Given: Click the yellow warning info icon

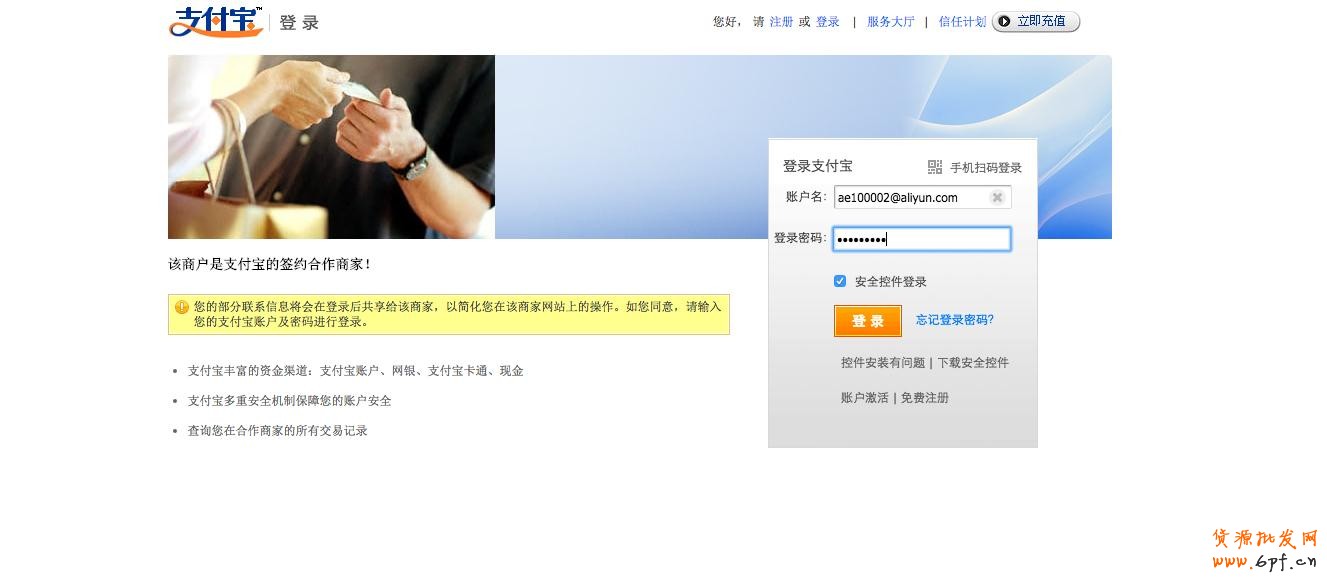Looking at the screenshot, I should [x=182, y=307].
